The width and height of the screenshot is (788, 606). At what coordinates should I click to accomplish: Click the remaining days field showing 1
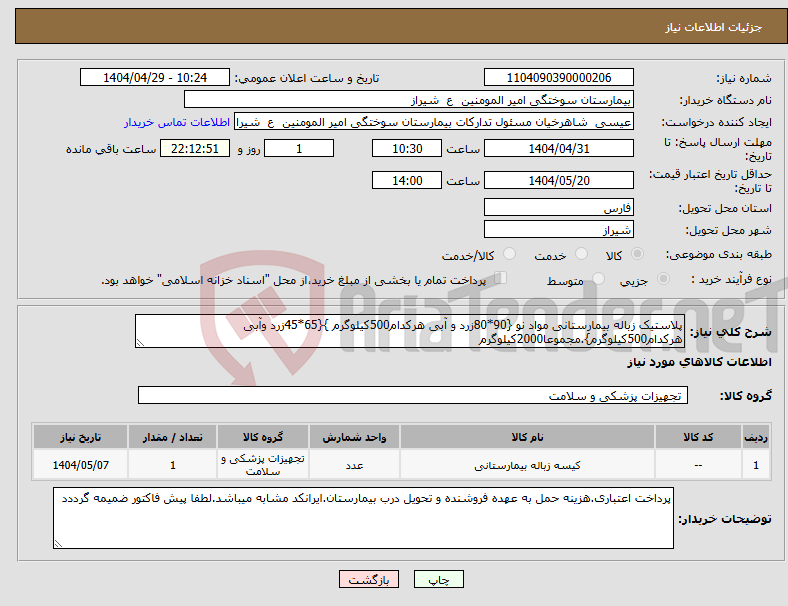click(x=299, y=148)
